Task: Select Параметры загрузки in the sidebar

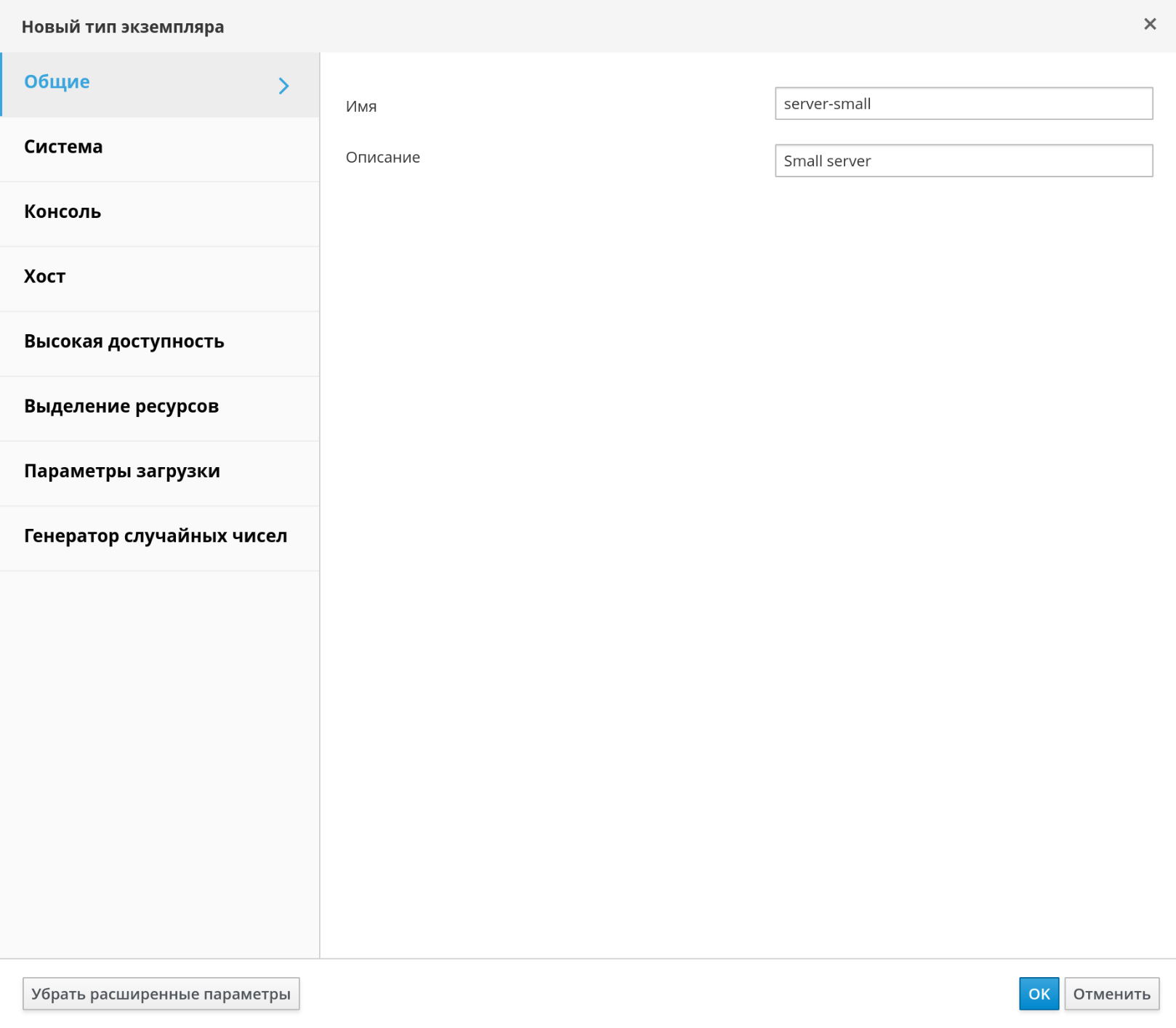Action: pyautogui.click(x=122, y=471)
